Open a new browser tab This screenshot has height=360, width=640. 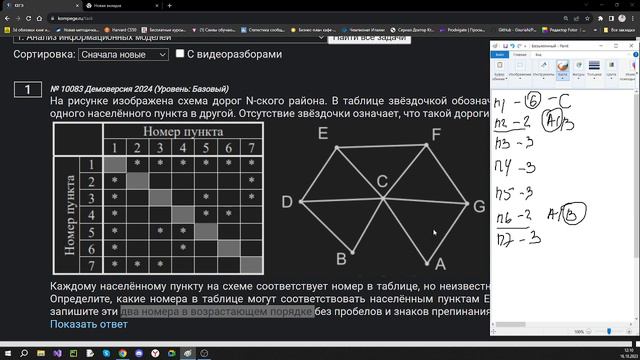(169, 6)
